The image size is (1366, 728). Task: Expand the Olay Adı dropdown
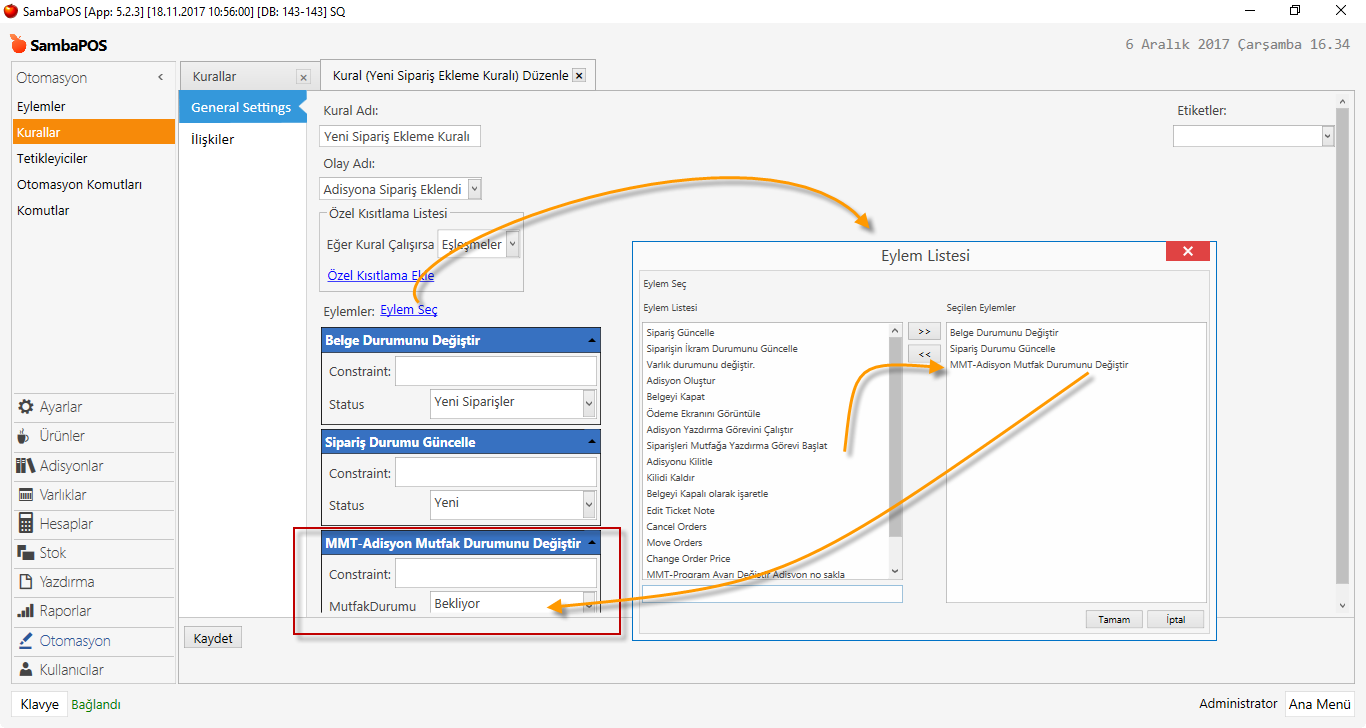[474, 189]
